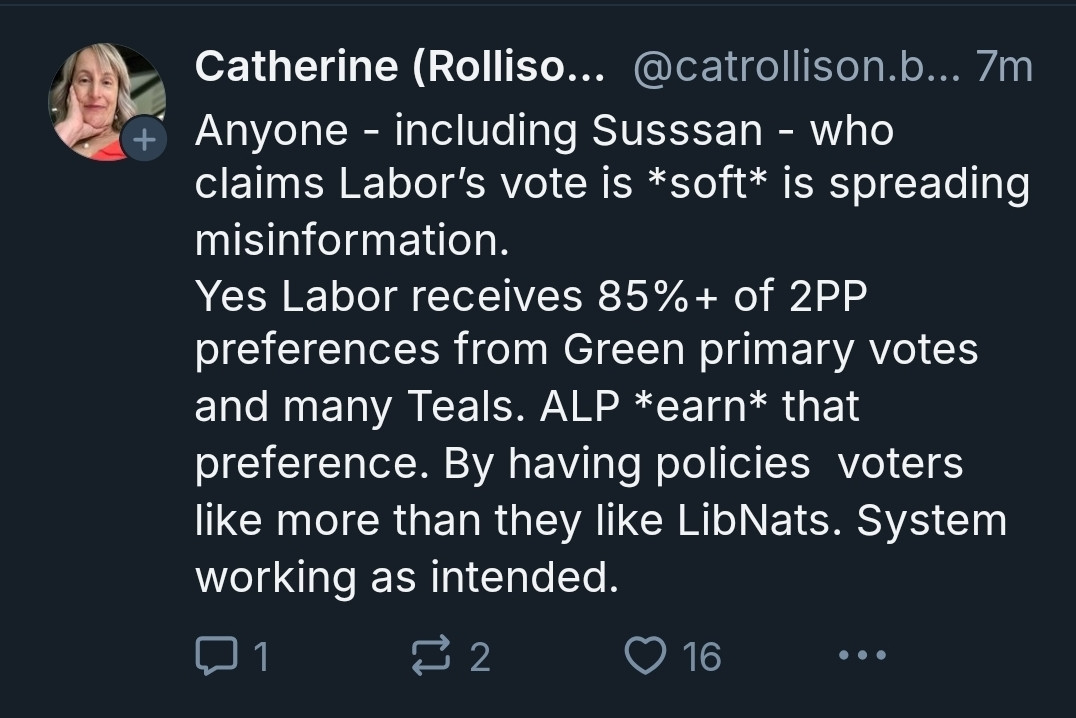1076x718 pixels.
Task: Click the display name Catherine (Rolliso...
Action: 400,67
